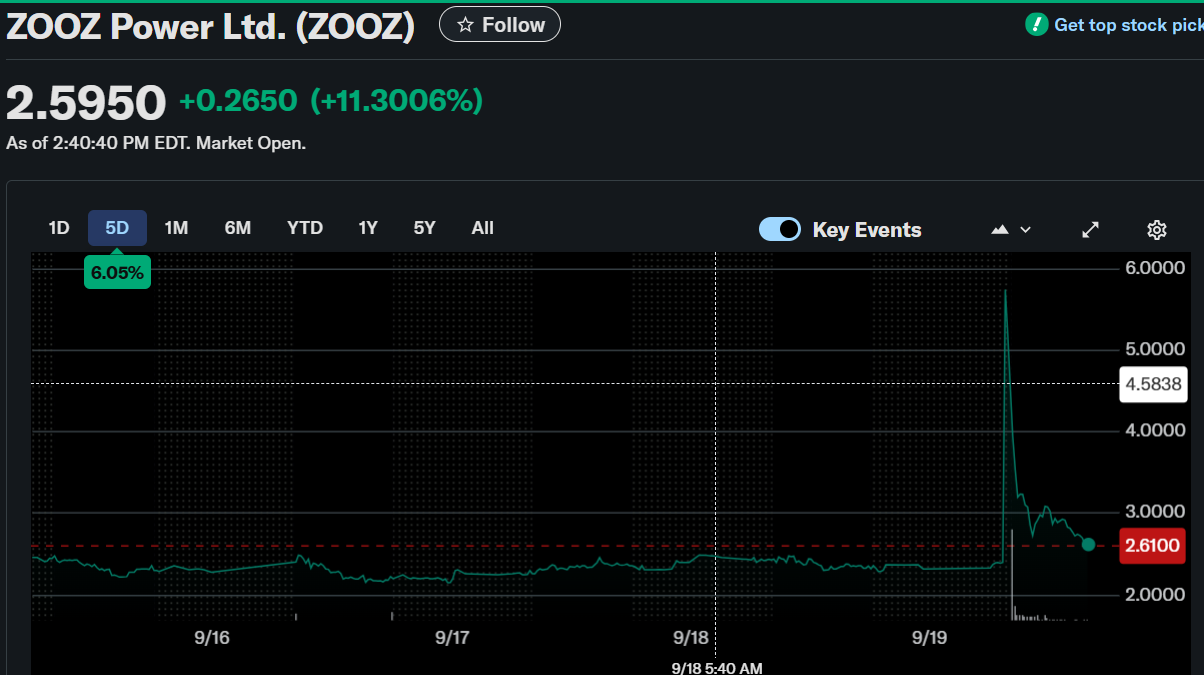1204x675 pixels.
Task: Click the 3.0000 price axis label
Action: point(1153,512)
